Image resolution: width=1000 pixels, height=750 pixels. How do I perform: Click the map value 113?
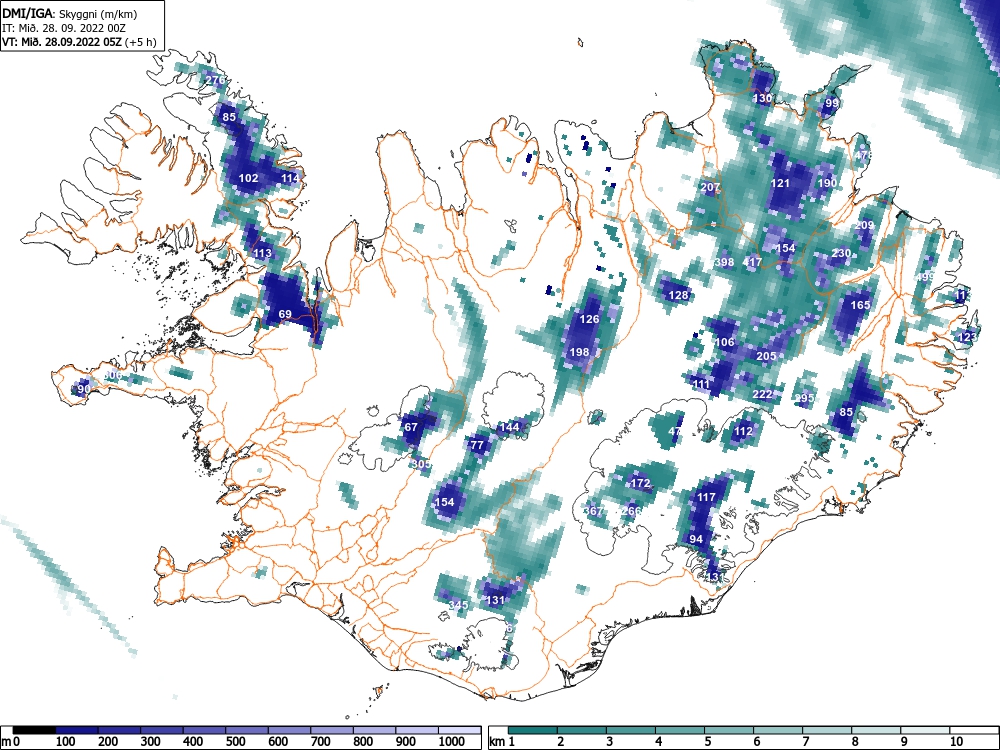(x=263, y=253)
